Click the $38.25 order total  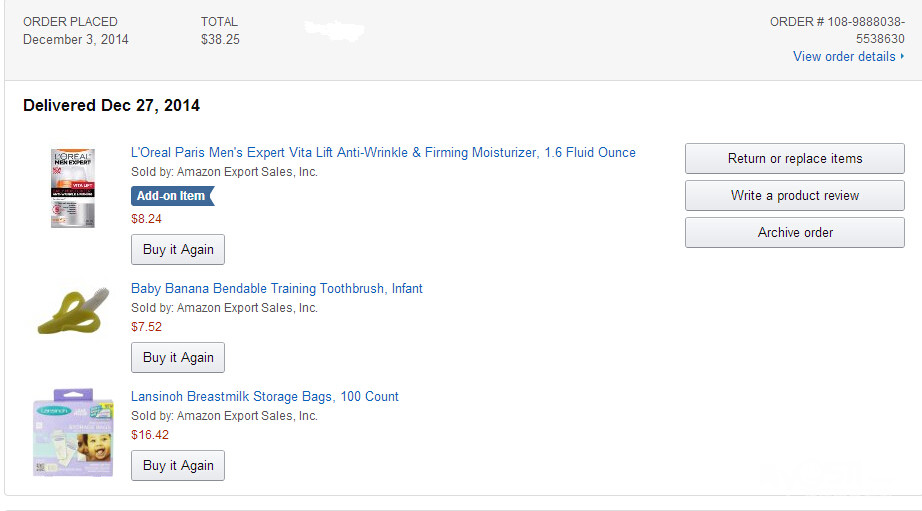(220, 40)
